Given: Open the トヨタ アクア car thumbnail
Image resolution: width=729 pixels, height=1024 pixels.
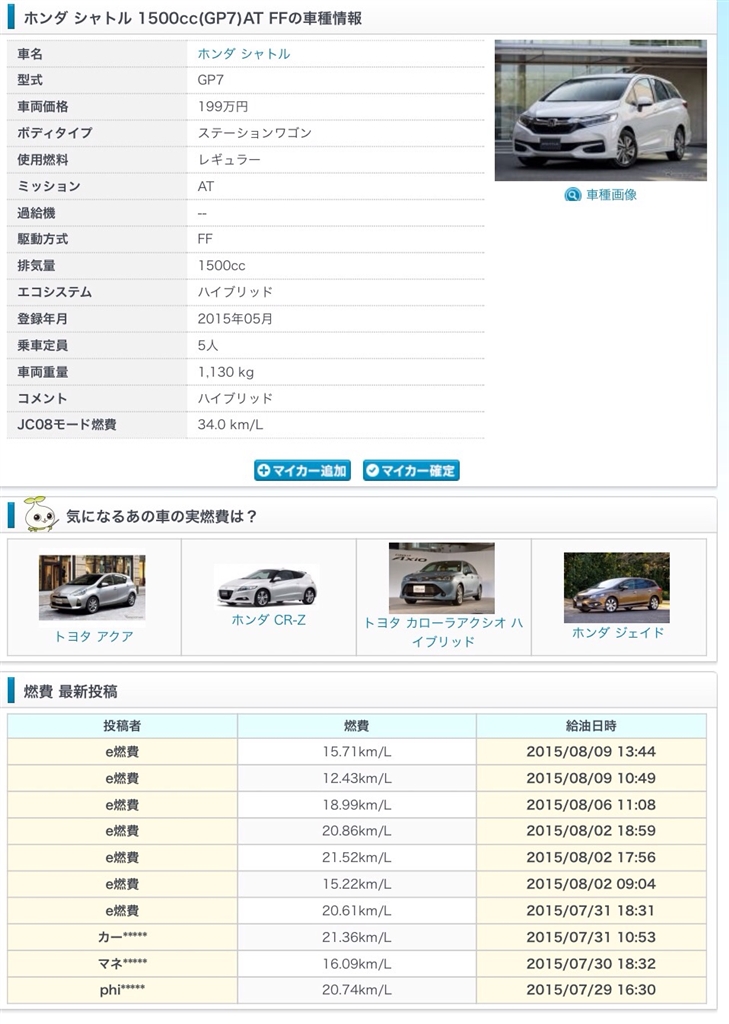Looking at the screenshot, I should (x=92, y=587).
